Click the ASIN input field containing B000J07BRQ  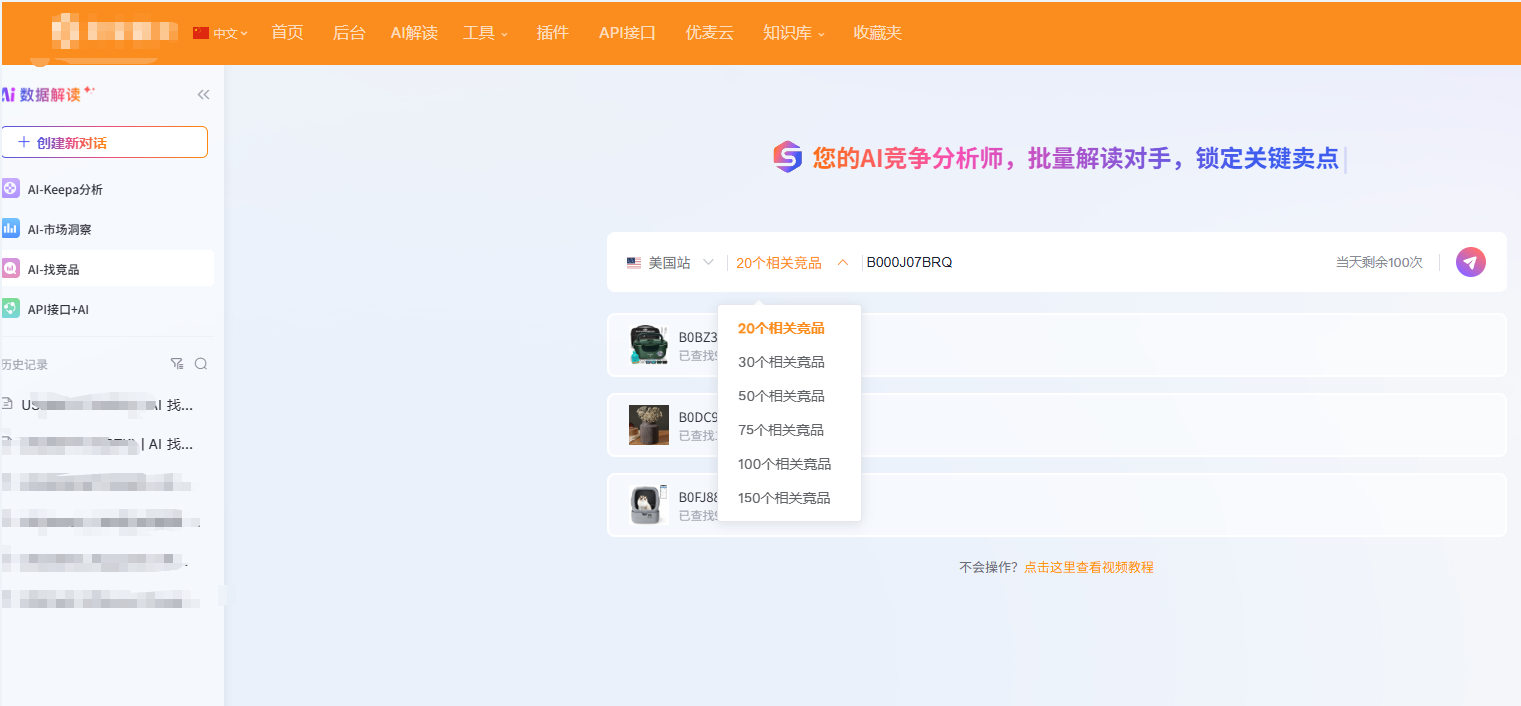[x=1090, y=263]
